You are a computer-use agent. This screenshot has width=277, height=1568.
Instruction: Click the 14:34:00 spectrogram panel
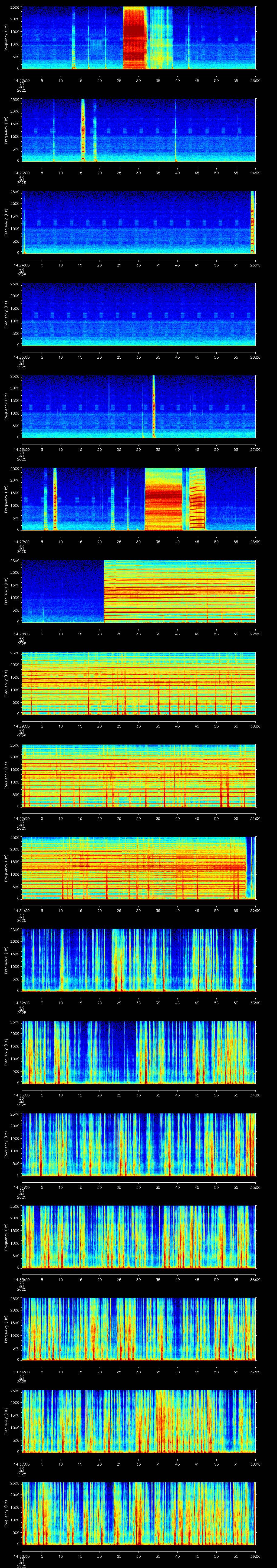click(x=139, y=1144)
